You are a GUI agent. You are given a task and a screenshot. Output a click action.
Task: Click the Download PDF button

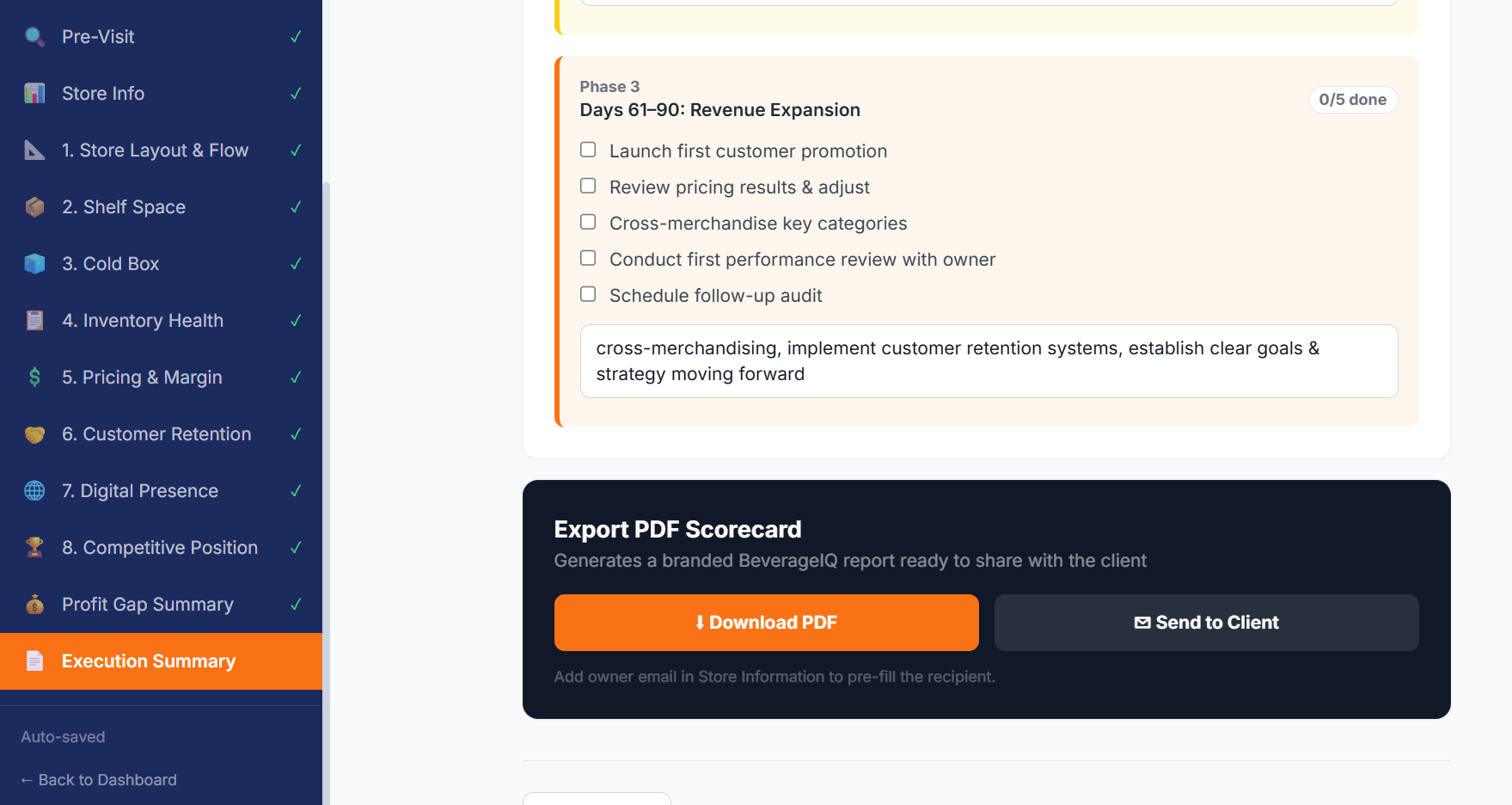[x=766, y=622]
